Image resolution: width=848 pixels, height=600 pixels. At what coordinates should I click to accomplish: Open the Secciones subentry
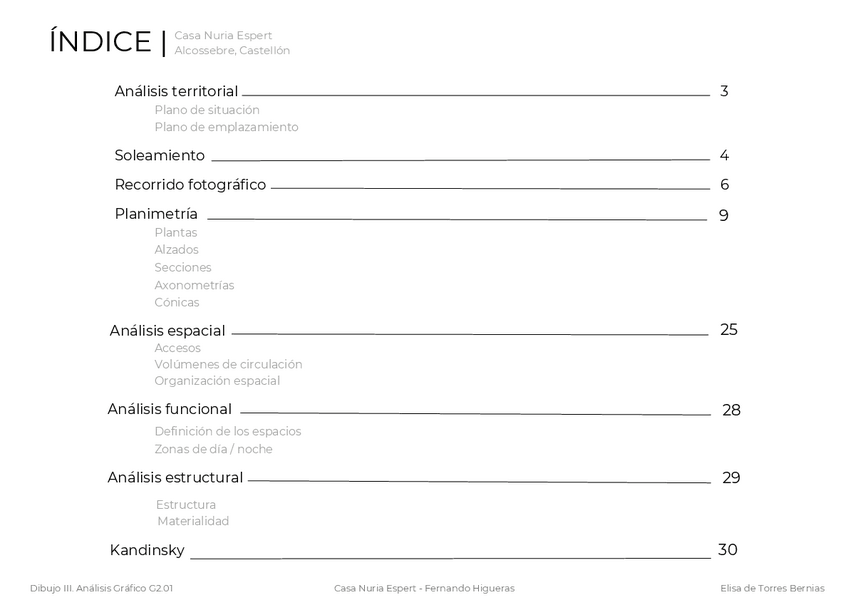pos(183,268)
